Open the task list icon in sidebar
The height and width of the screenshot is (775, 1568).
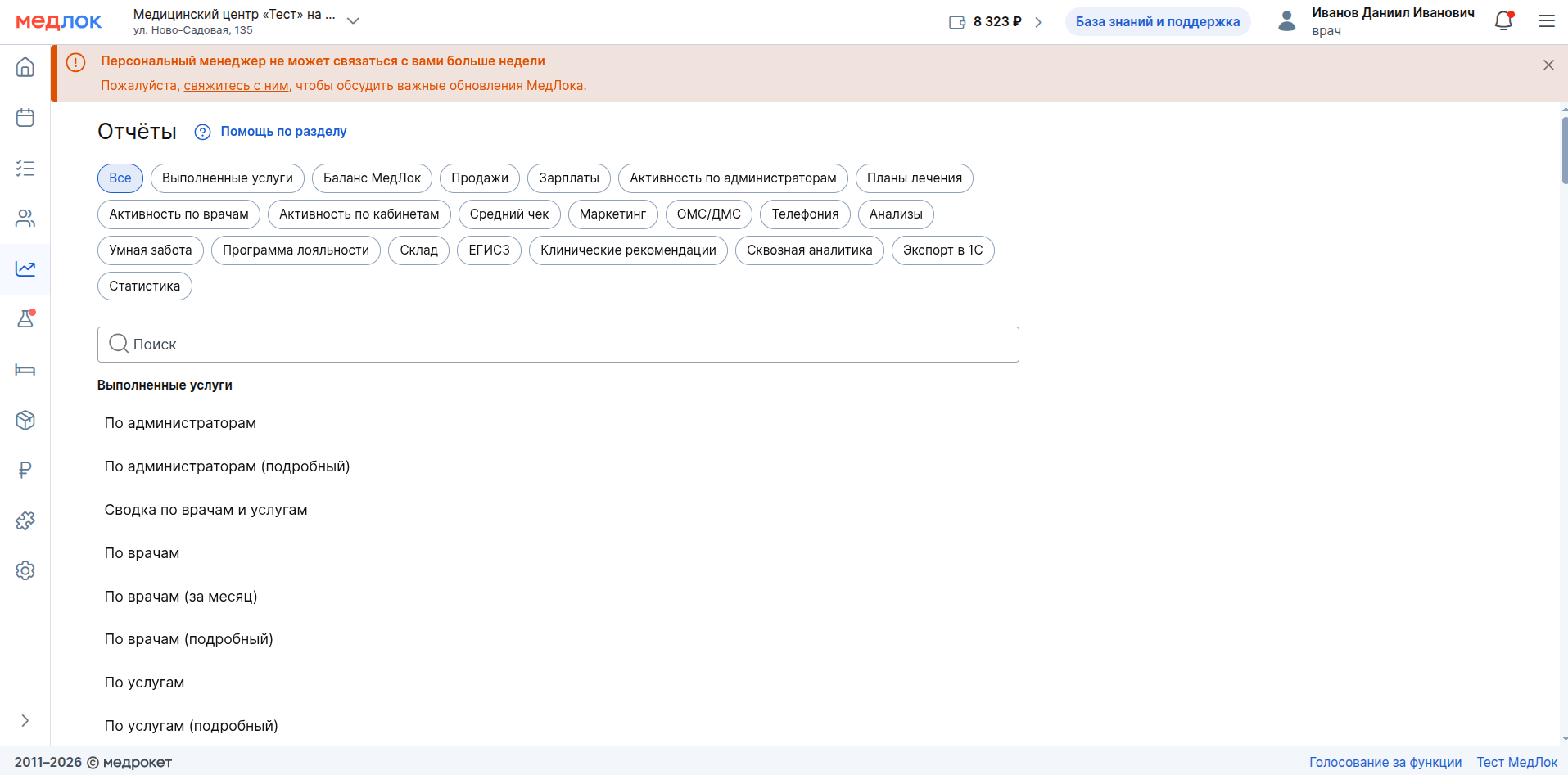(x=25, y=169)
